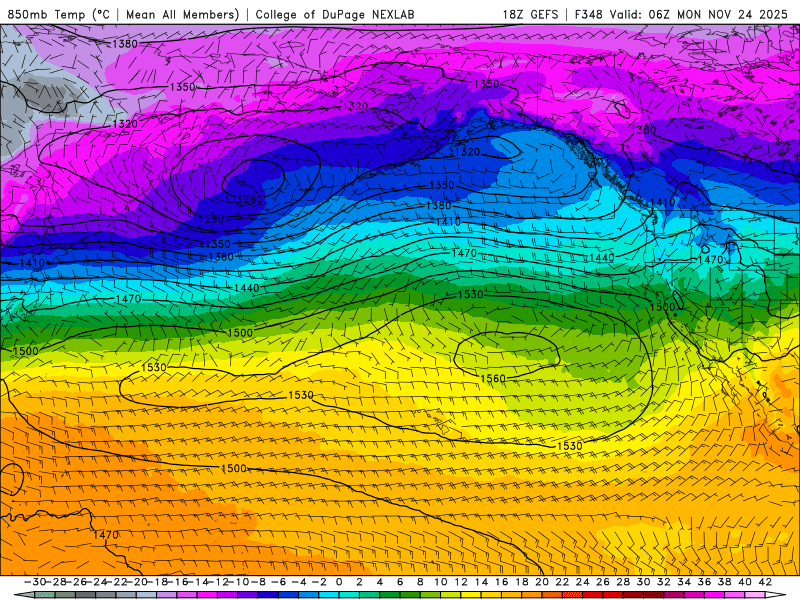Select the -8 value on the temperature scale
The image size is (800, 600).
[x=259, y=582]
